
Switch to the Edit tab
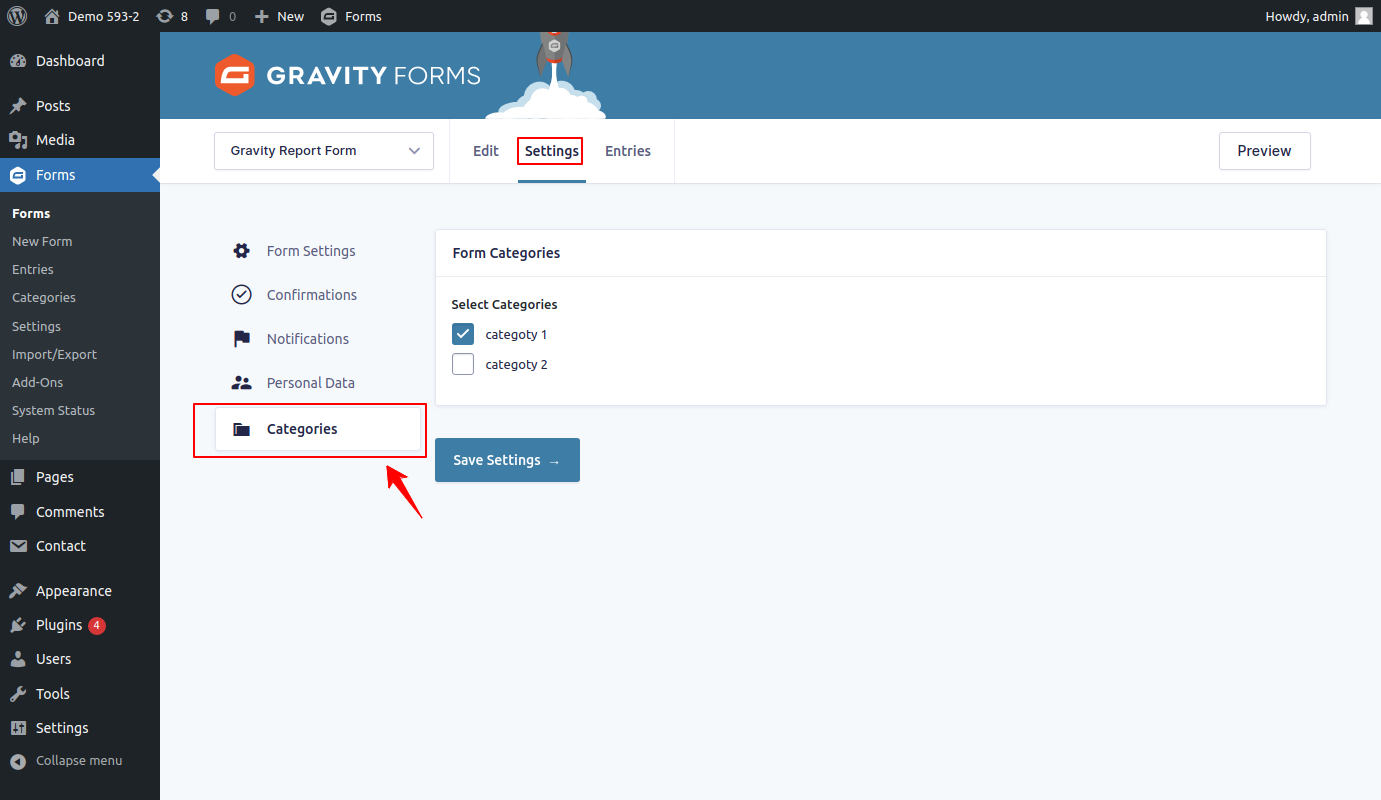click(486, 151)
